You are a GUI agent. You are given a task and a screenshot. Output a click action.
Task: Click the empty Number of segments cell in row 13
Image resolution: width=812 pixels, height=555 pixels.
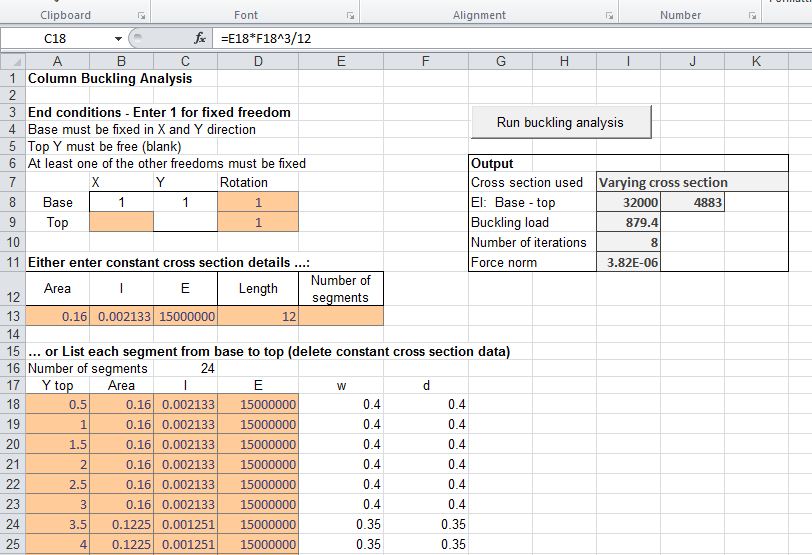tap(340, 316)
